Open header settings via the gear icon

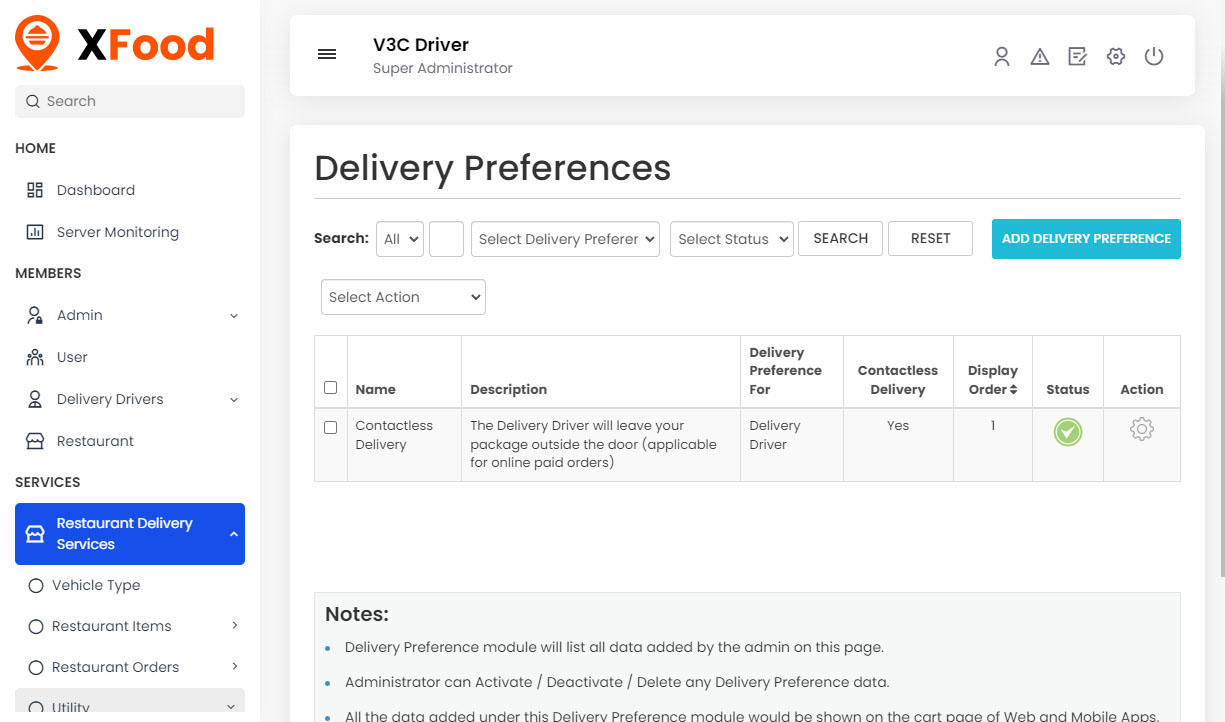1115,56
